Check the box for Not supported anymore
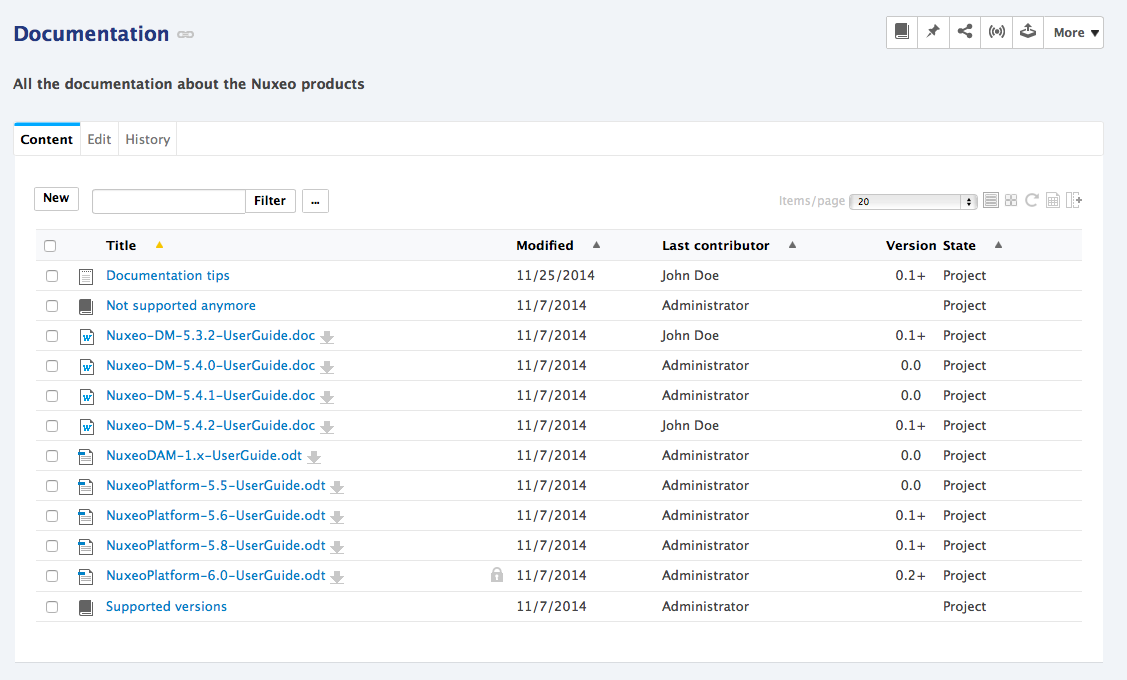 52,306
